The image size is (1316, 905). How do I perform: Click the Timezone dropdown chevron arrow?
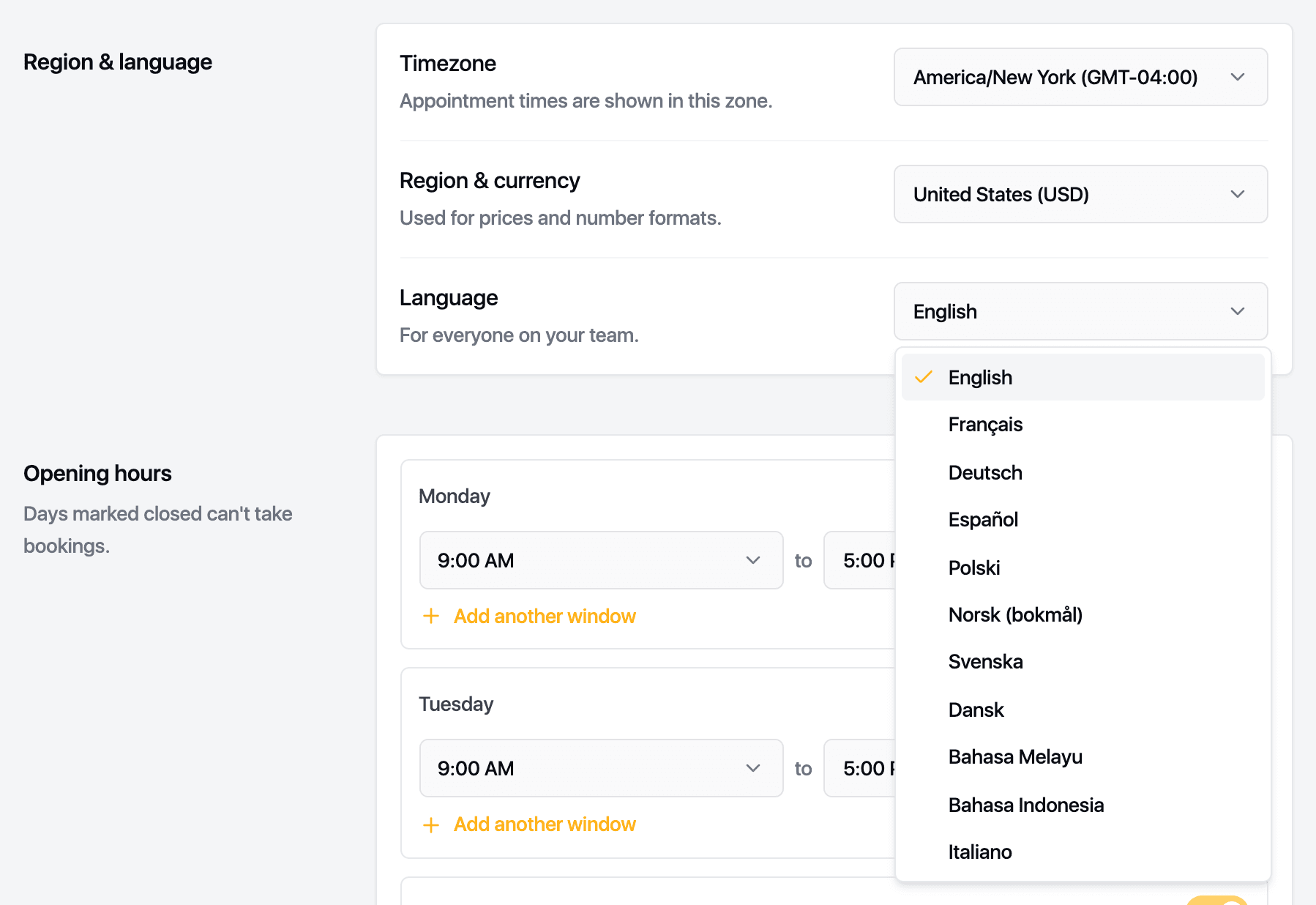(1238, 77)
